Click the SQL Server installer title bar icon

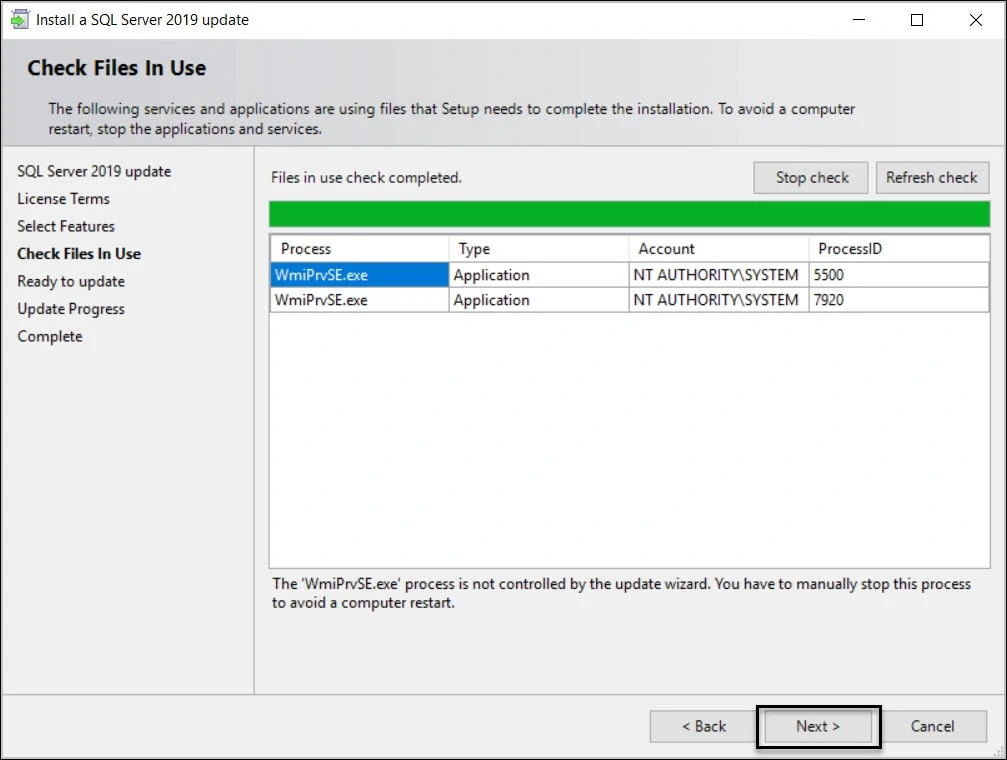(x=19, y=20)
